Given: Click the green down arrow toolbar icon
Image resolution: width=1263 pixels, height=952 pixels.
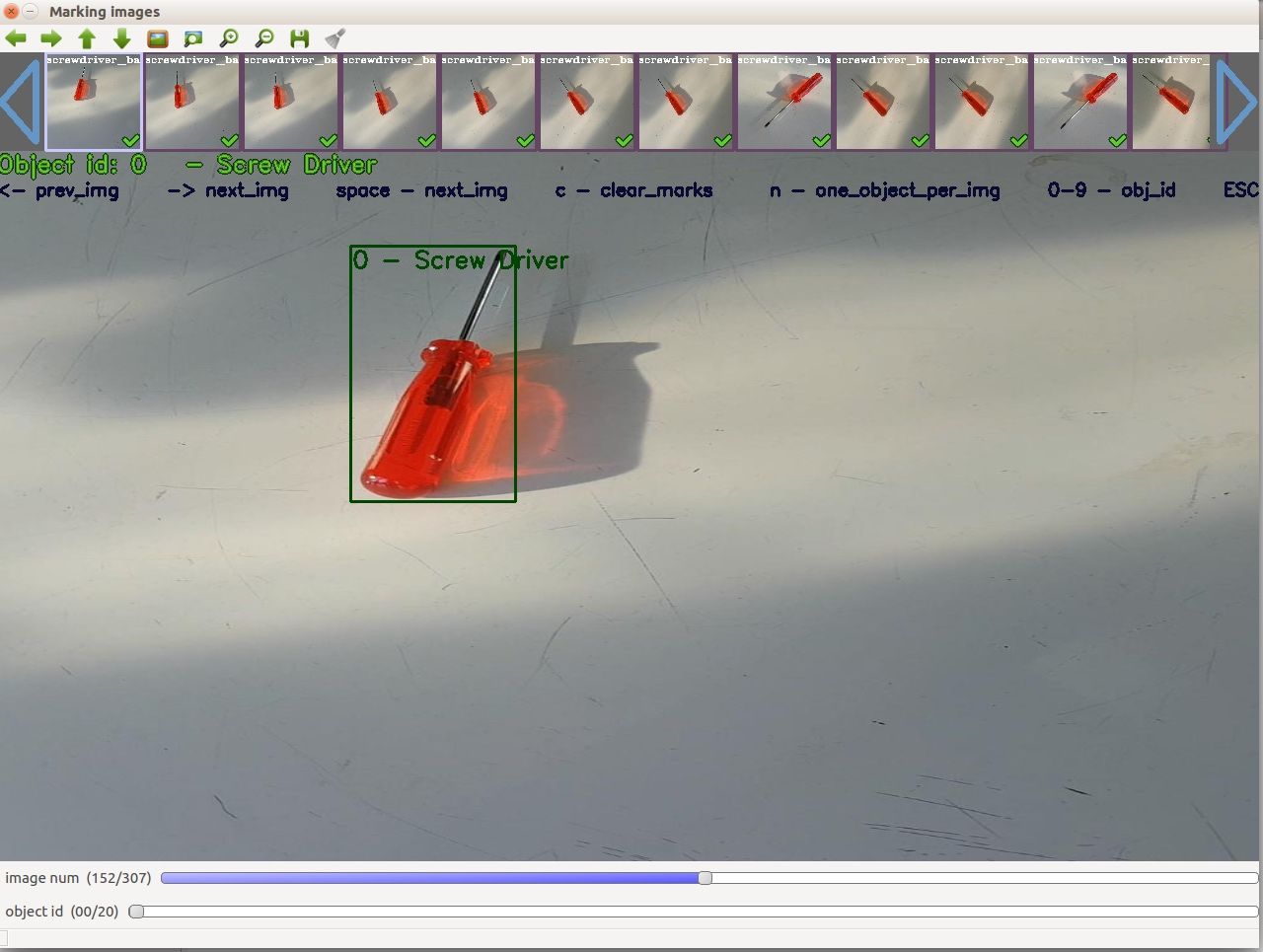Looking at the screenshot, I should tap(122, 38).
